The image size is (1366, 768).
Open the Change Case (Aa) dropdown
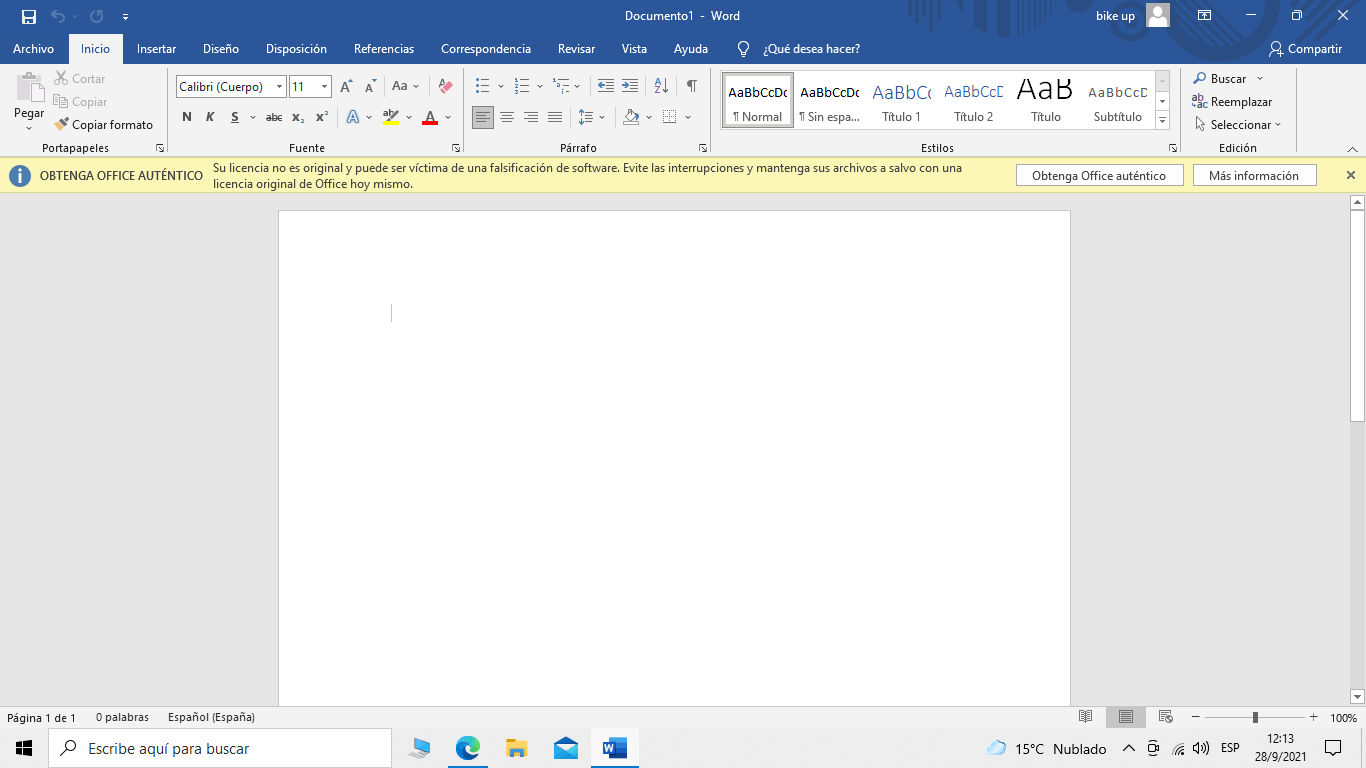[405, 87]
